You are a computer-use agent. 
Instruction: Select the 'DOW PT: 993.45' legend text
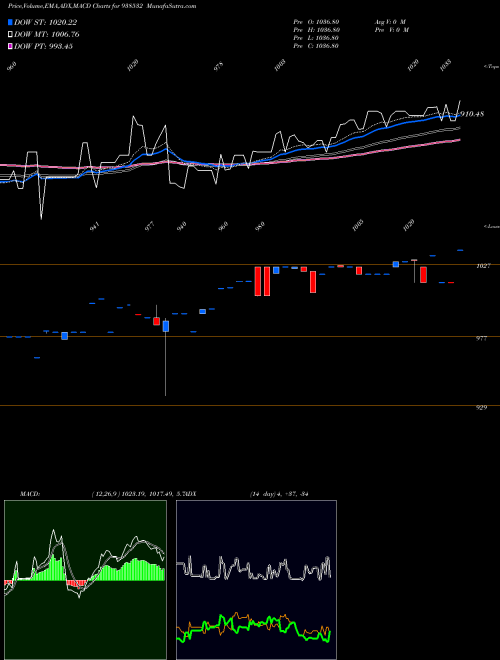click(43, 46)
